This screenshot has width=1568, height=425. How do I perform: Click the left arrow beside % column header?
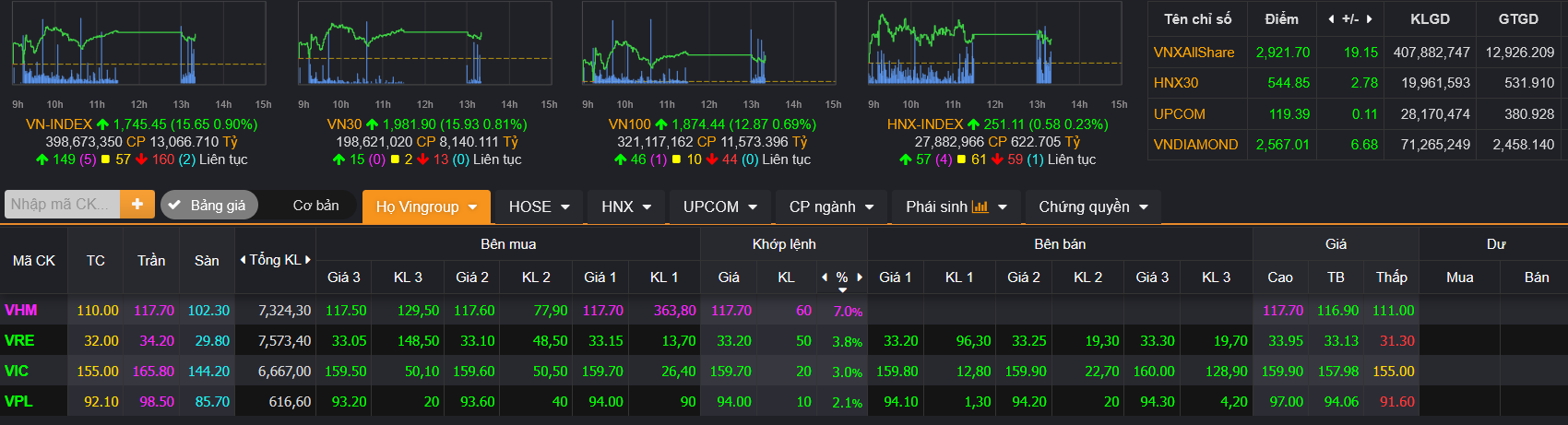tap(825, 277)
